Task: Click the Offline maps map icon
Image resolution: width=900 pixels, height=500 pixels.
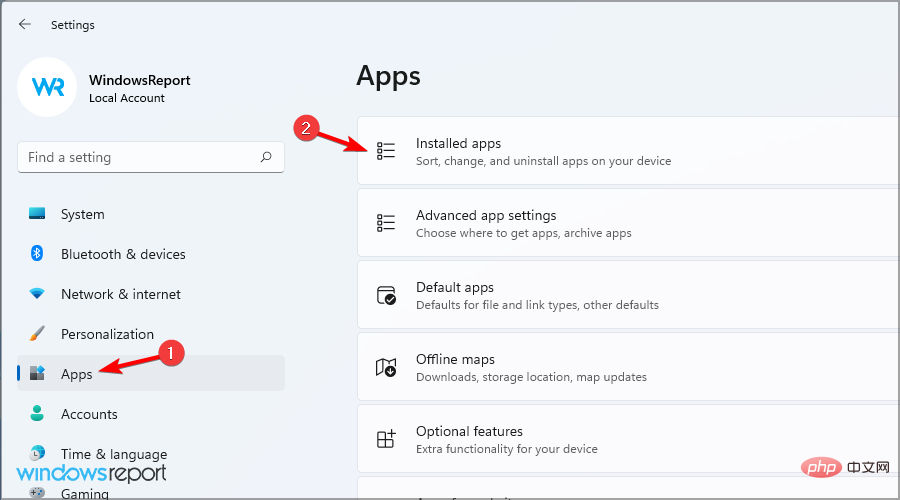Action: (386, 367)
